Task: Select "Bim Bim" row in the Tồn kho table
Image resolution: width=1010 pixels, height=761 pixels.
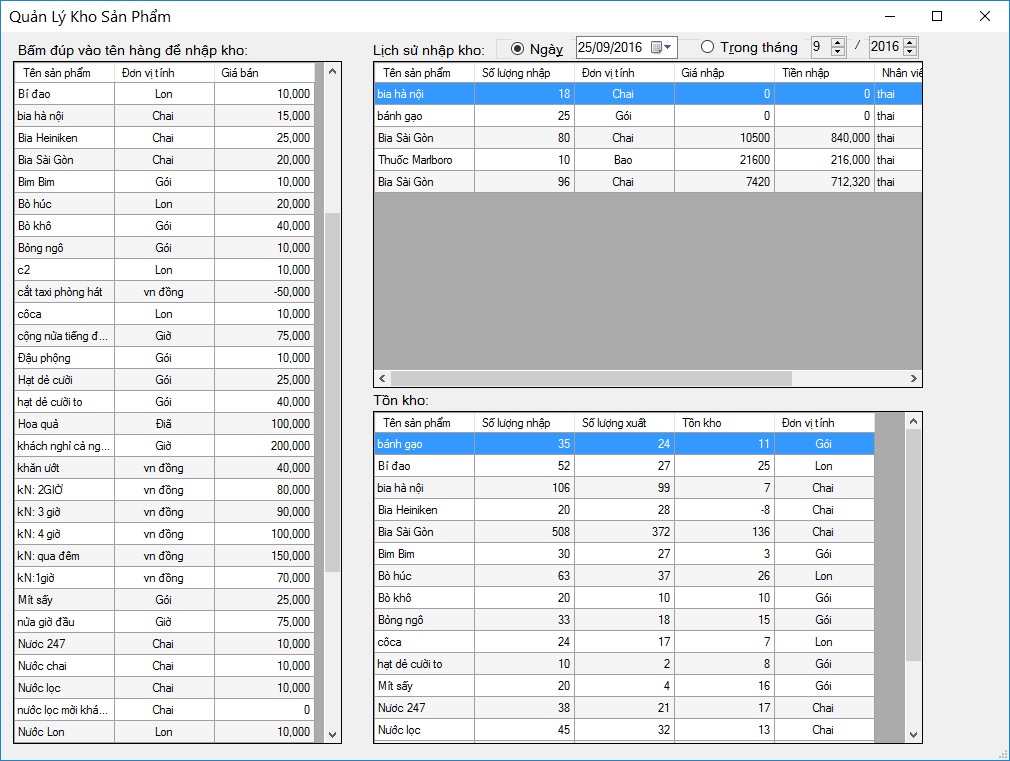Action: point(624,554)
